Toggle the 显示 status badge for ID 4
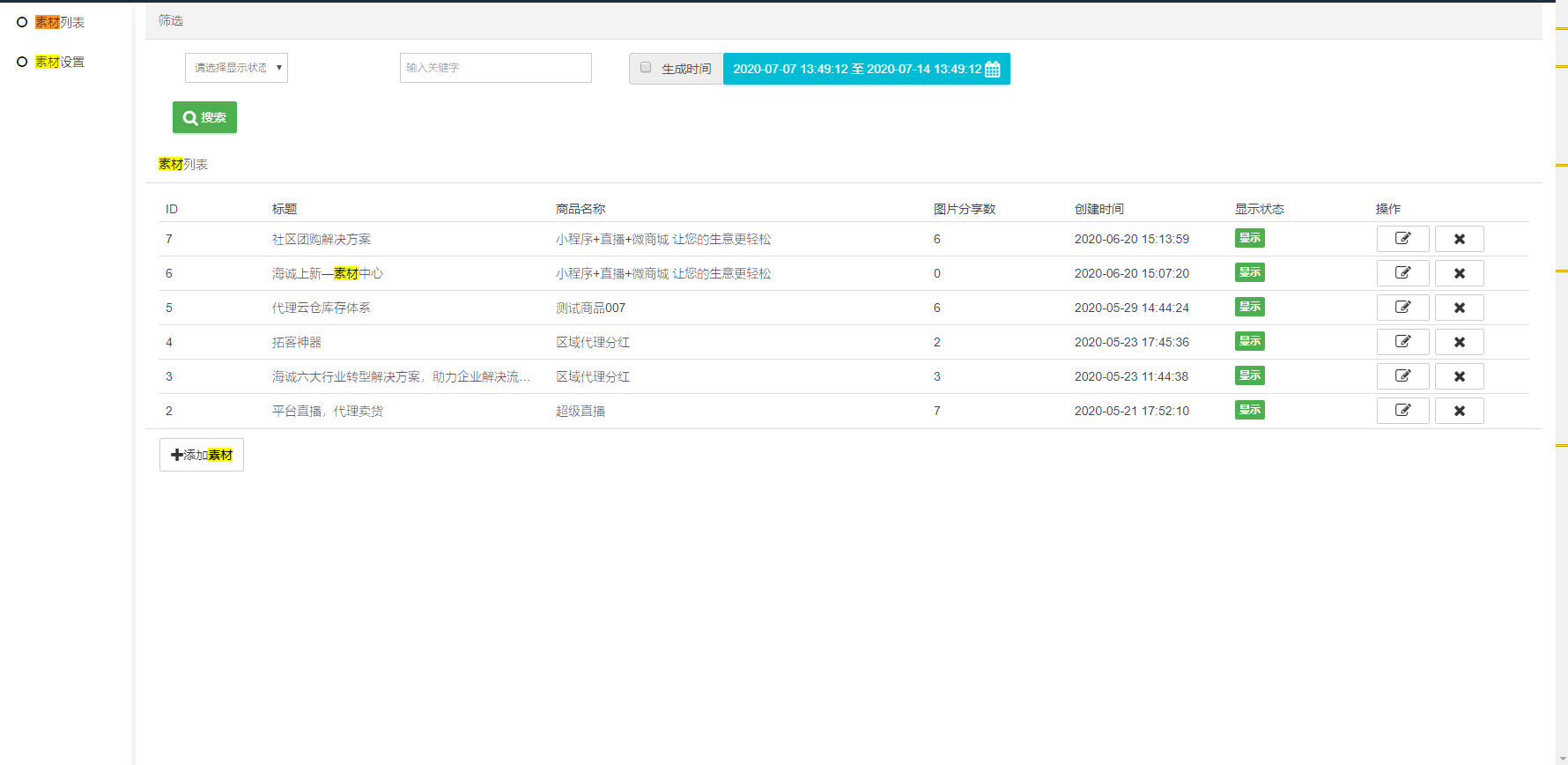 1249,341
